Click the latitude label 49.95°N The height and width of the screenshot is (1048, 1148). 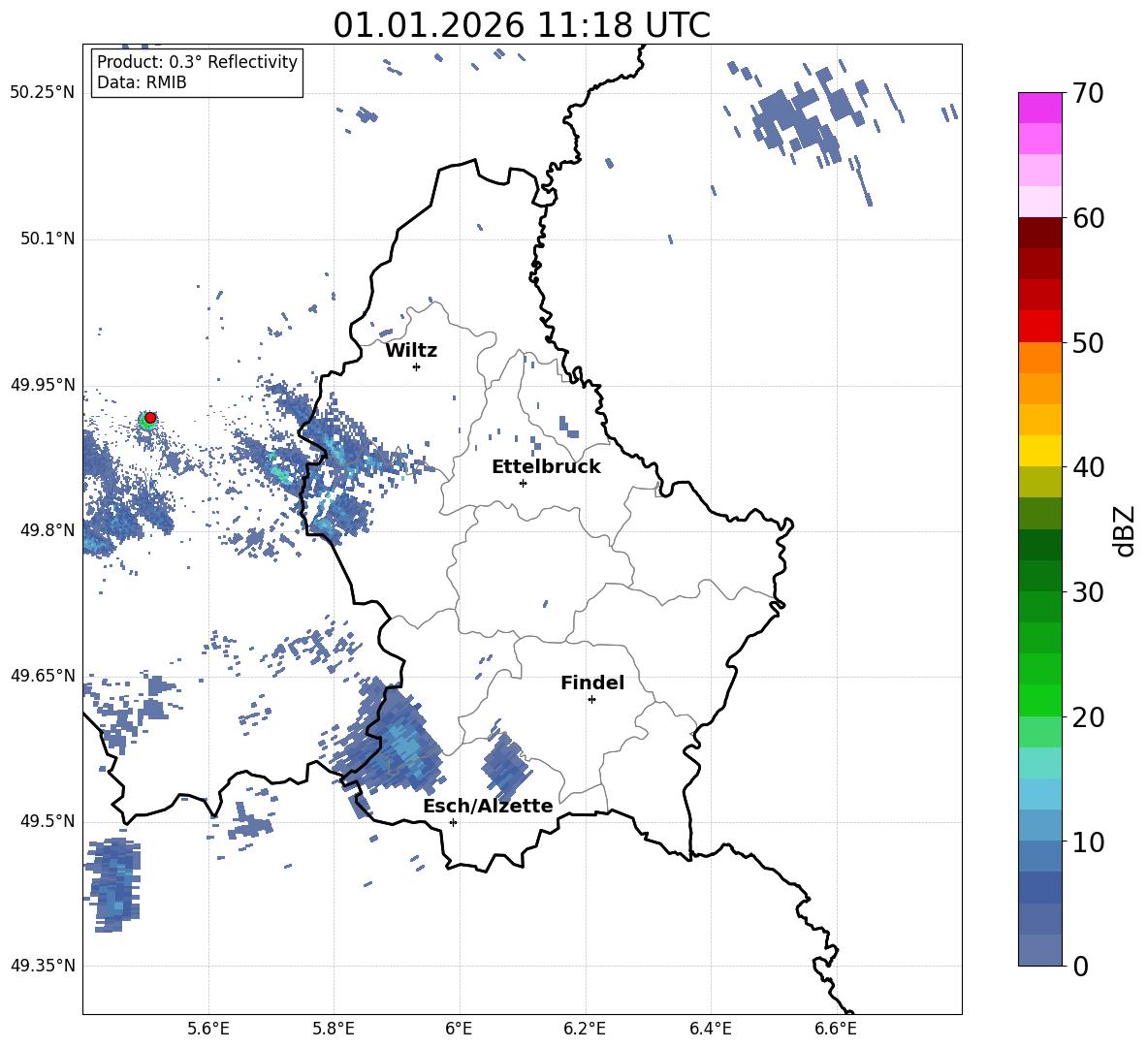click(43, 385)
